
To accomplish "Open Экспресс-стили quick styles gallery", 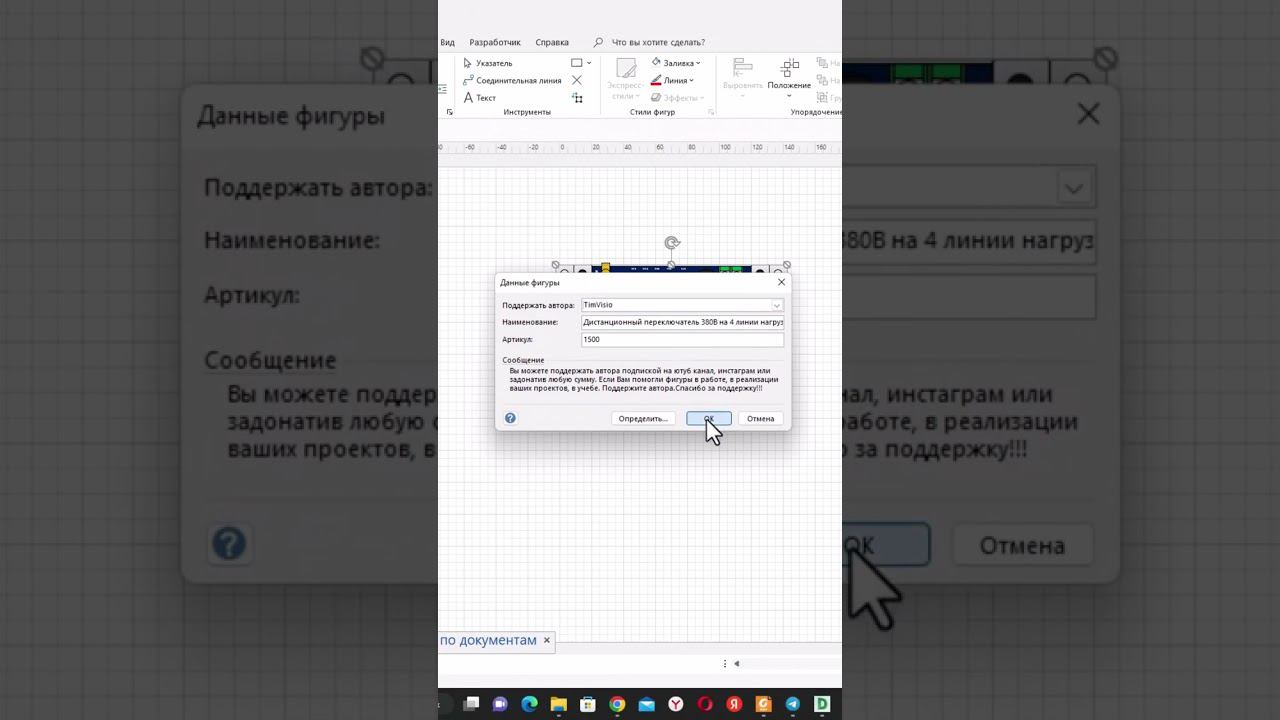I will (626, 80).
